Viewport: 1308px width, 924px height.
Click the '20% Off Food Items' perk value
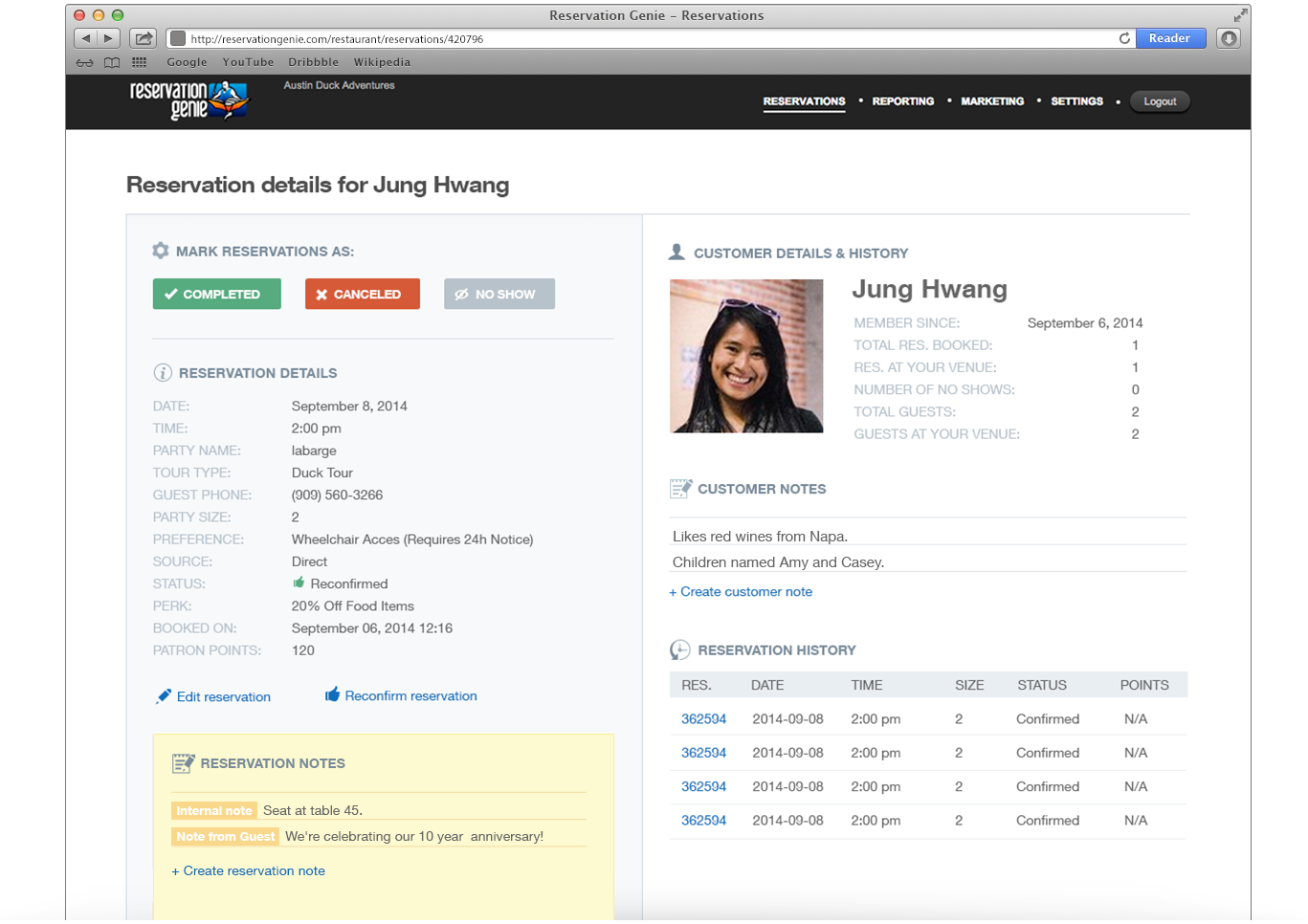(x=353, y=606)
